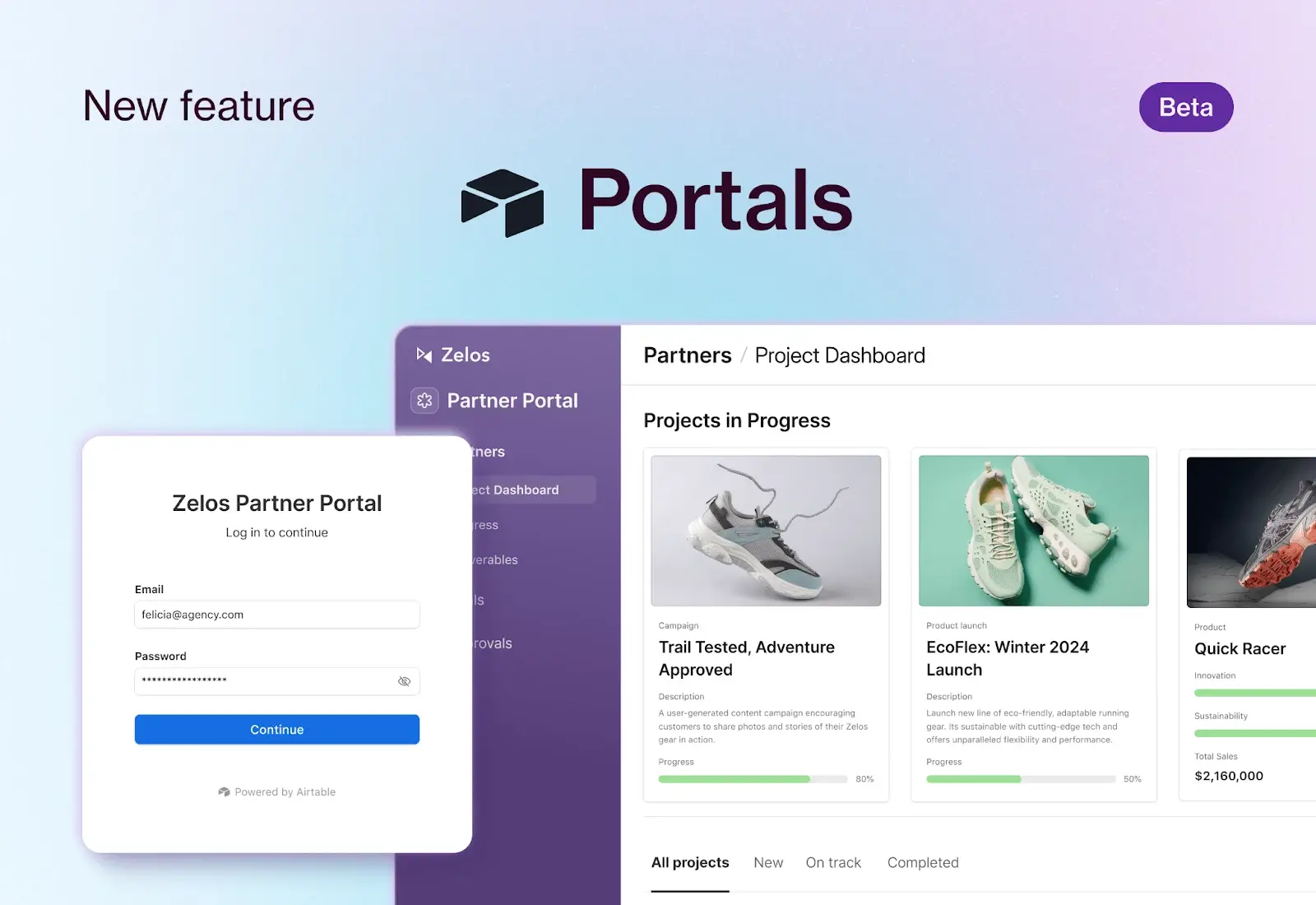
Task: Click the 50% progress bar
Action: (x=1021, y=779)
